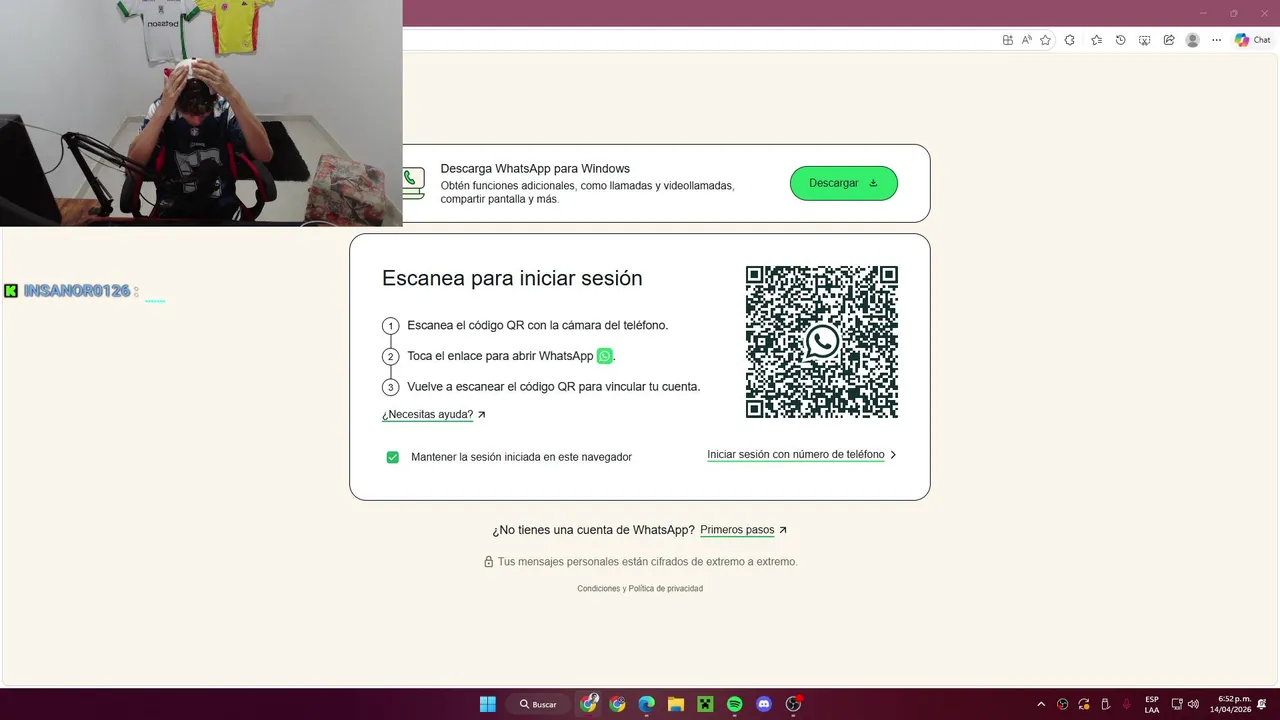Open the Settings and more ellipsis menu

[1217, 40]
